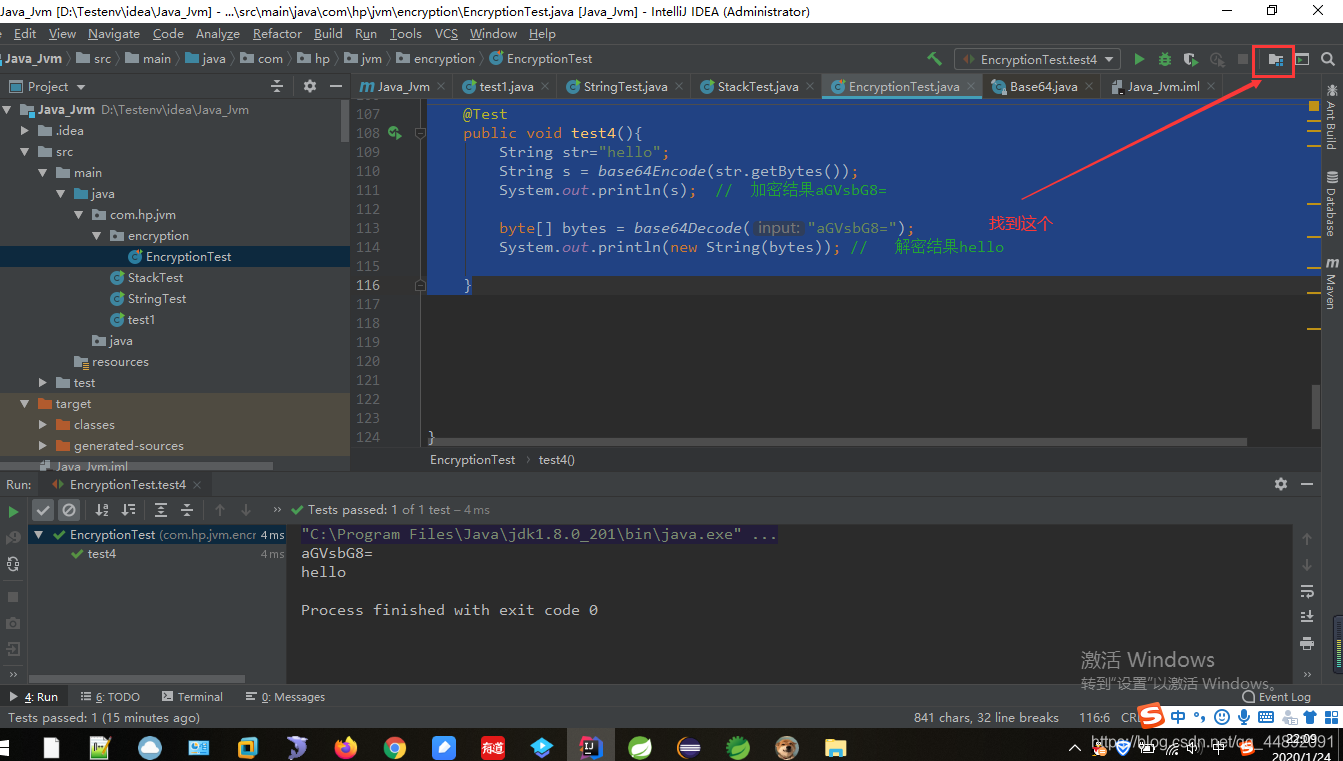Viewport: 1343px width, 761px height.
Task: Run the EncryptionTest.test4 configuration
Action: pos(1139,59)
